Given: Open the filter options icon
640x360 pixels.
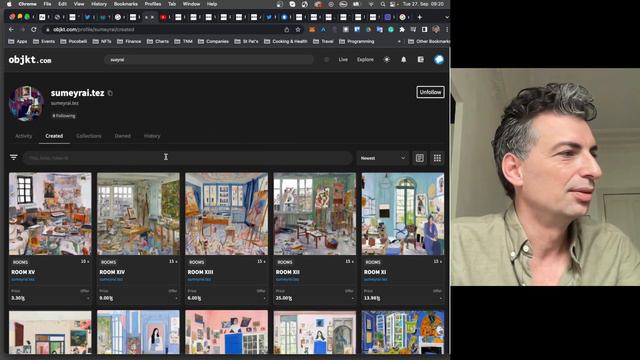Looking at the screenshot, I should coord(13,157).
